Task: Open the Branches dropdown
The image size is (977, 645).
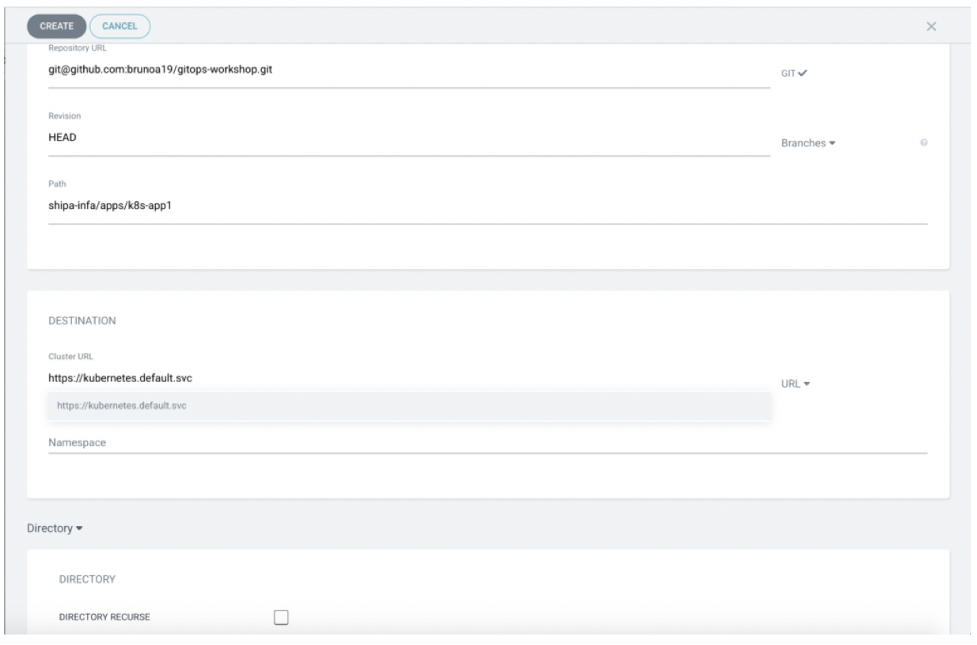Action: point(806,143)
